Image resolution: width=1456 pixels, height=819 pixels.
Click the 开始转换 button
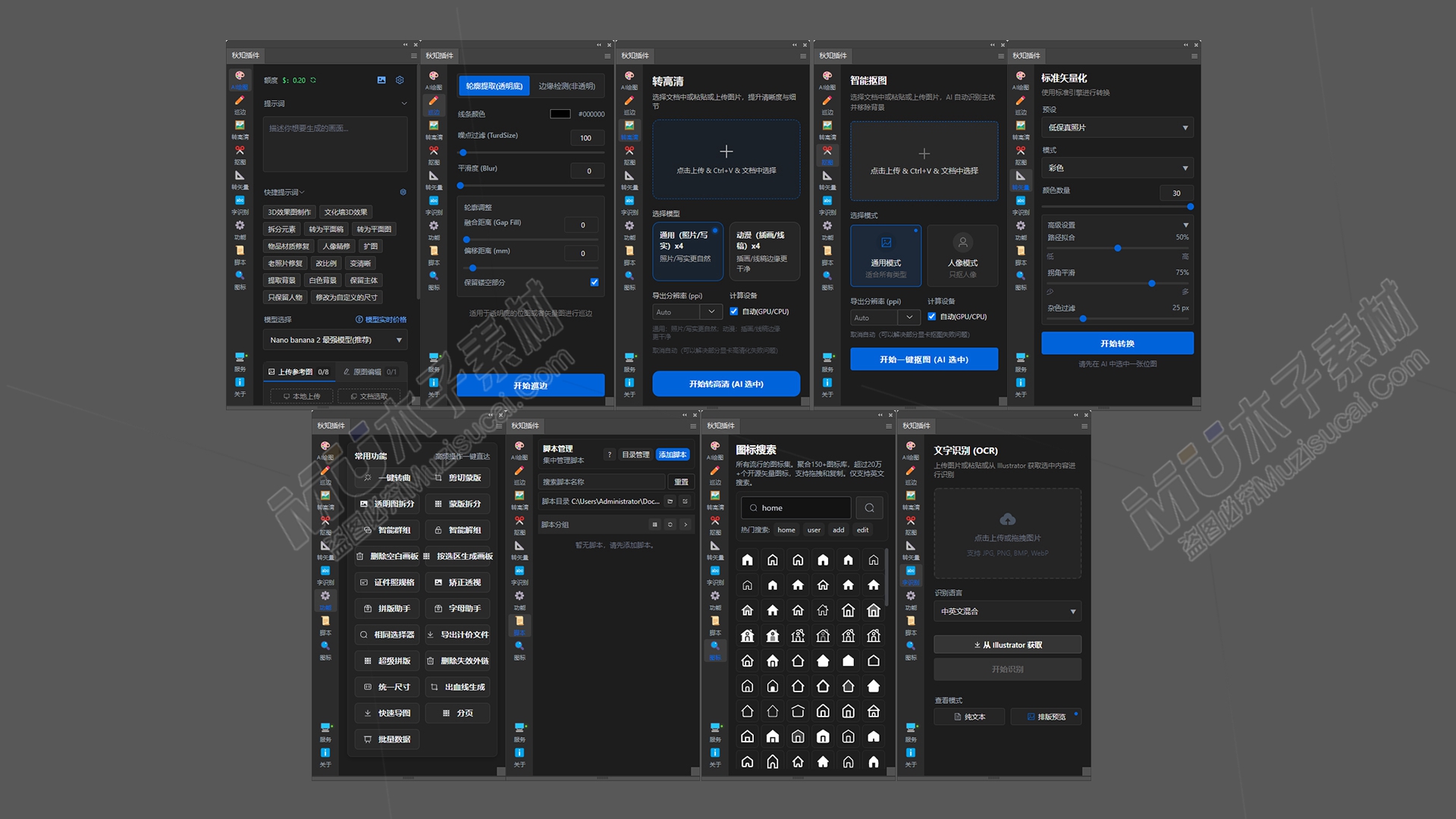click(x=1117, y=343)
